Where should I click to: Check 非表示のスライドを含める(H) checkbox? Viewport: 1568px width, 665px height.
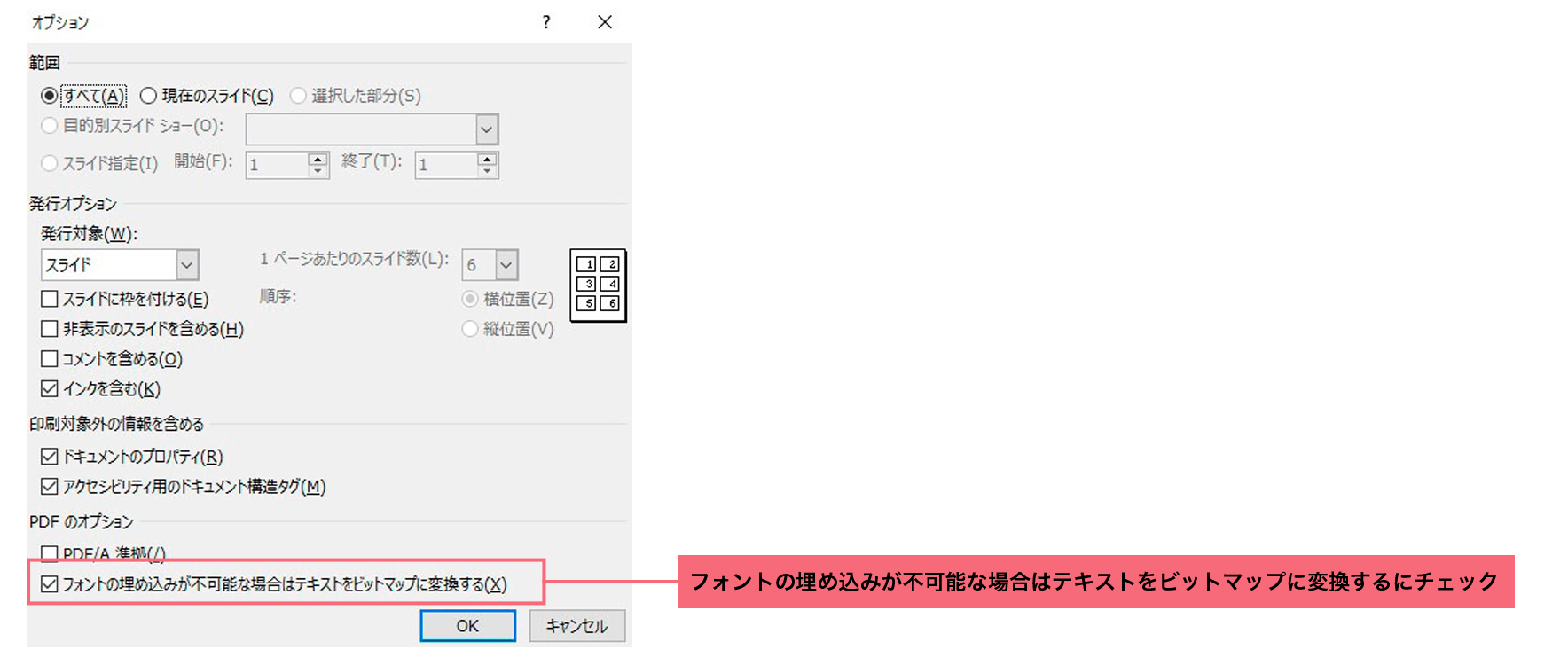tap(50, 329)
